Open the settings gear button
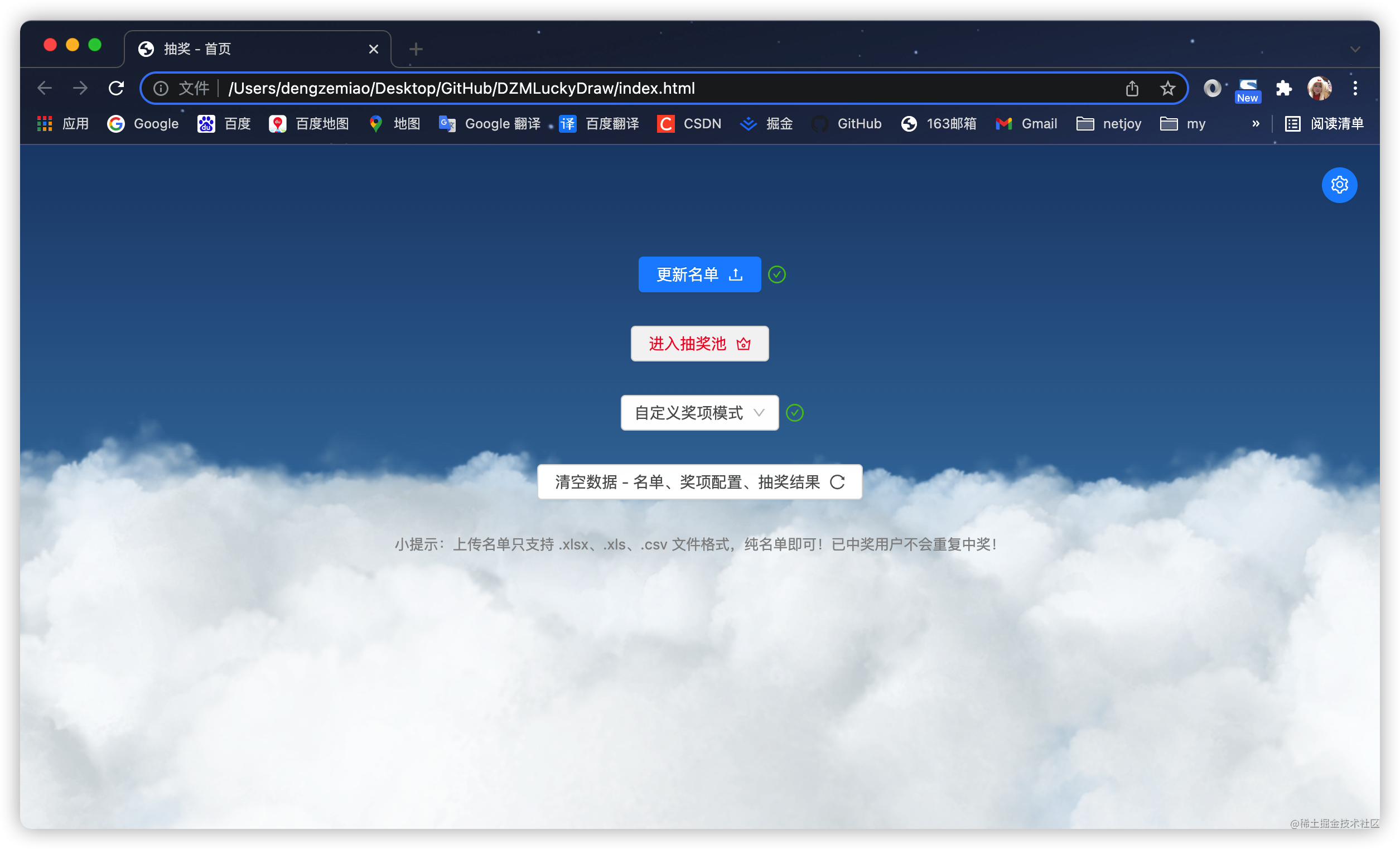Screen dimensions: 1400x849 click(1339, 185)
